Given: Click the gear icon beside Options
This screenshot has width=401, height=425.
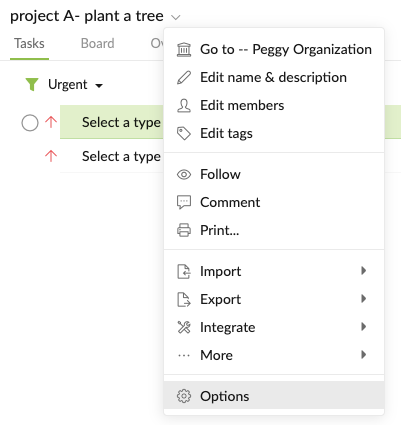Looking at the screenshot, I should [184, 396].
